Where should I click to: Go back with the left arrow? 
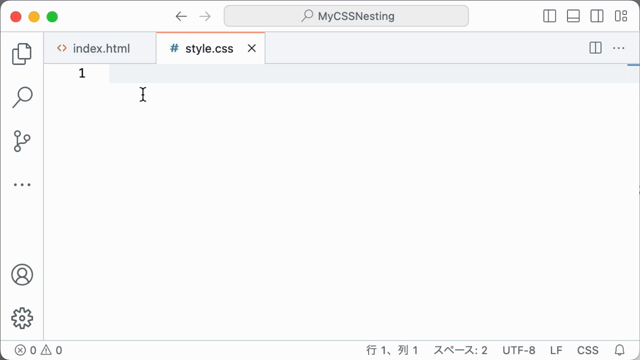coord(181,16)
